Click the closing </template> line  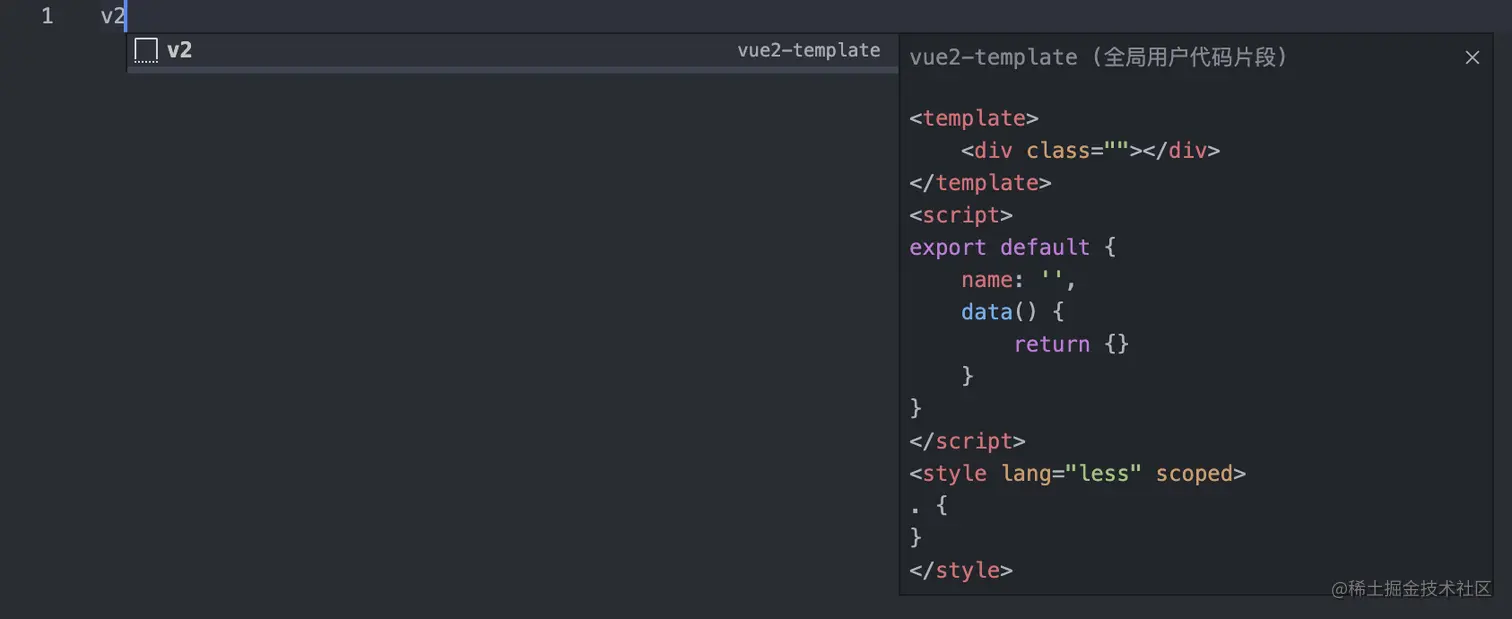[981, 182]
